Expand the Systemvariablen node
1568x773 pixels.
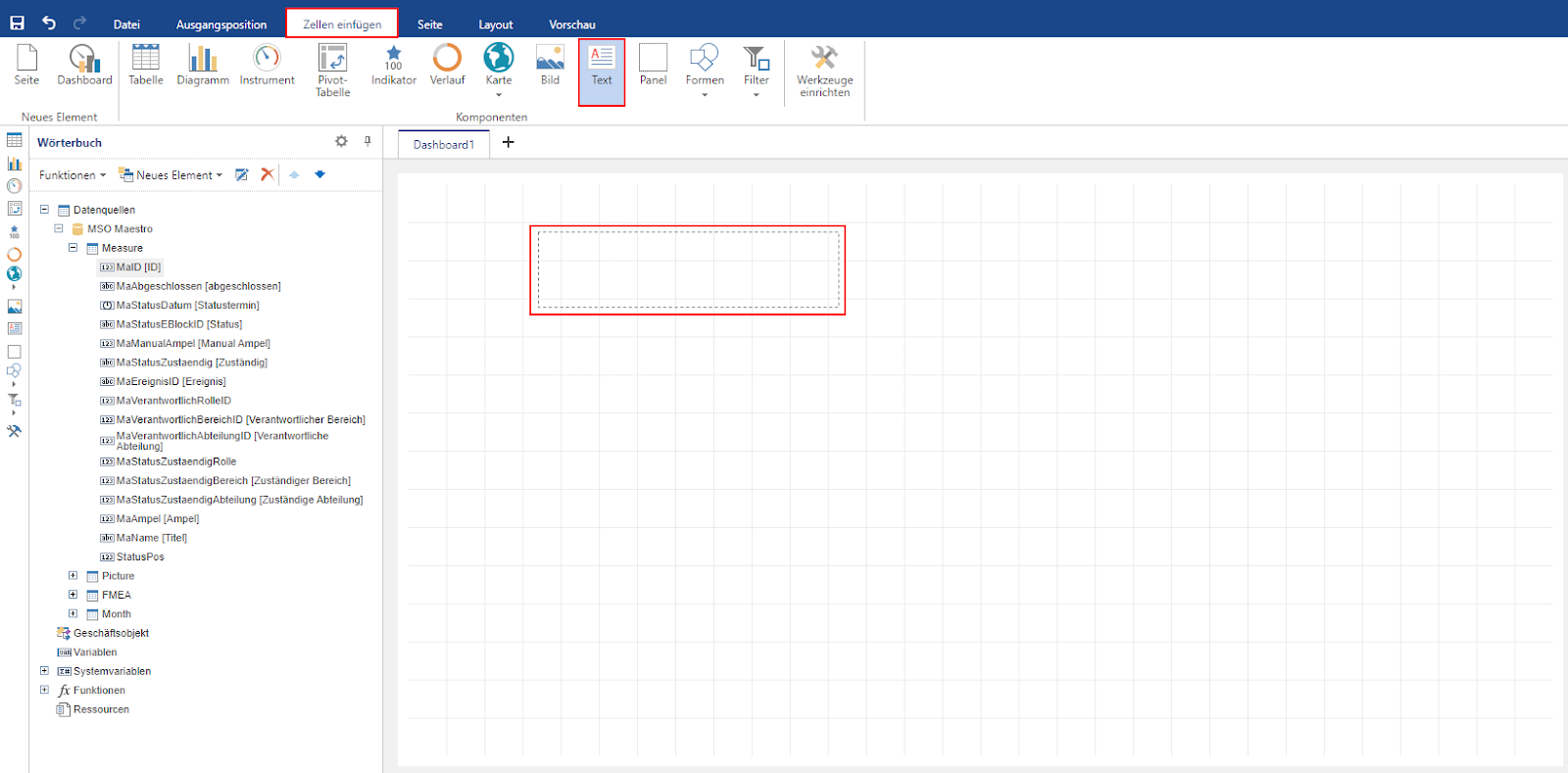(x=44, y=671)
